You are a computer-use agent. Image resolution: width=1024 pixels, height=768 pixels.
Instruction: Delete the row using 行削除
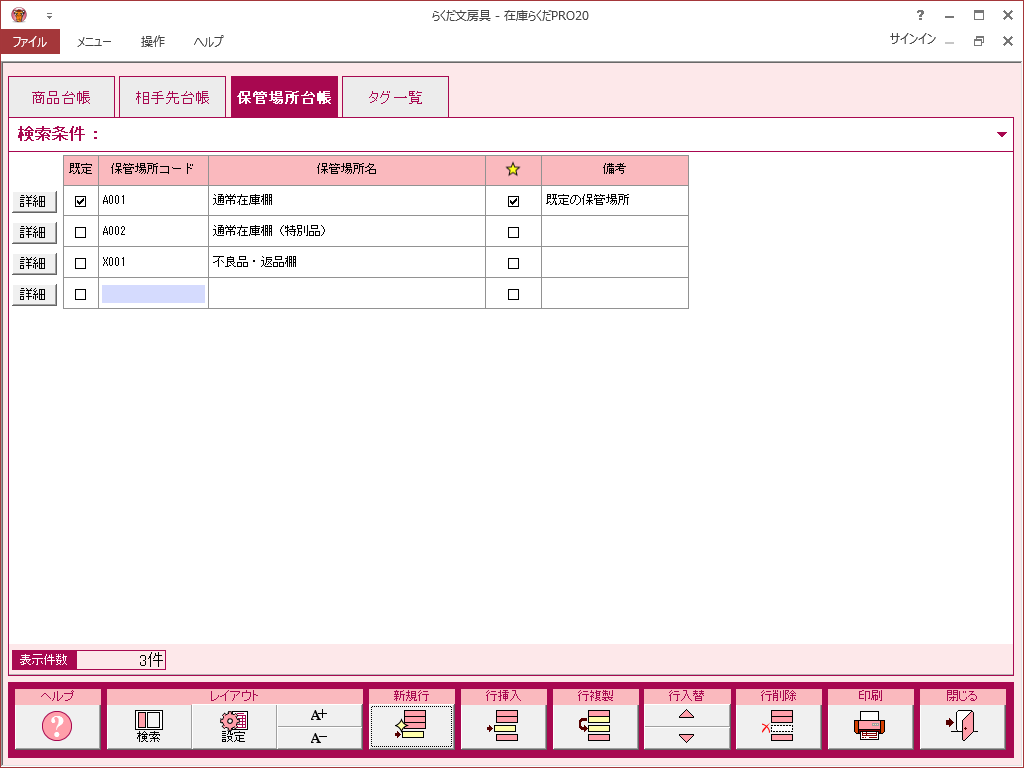[779, 727]
